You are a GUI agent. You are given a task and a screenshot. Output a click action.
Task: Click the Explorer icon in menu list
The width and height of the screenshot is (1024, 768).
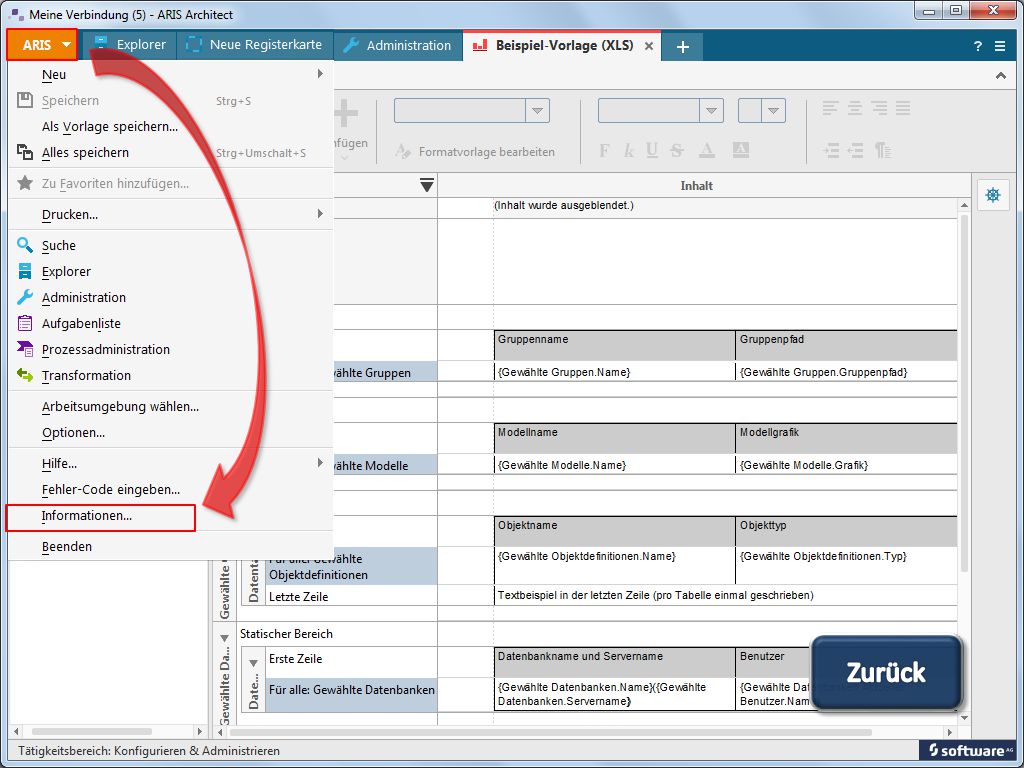pos(25,271)
